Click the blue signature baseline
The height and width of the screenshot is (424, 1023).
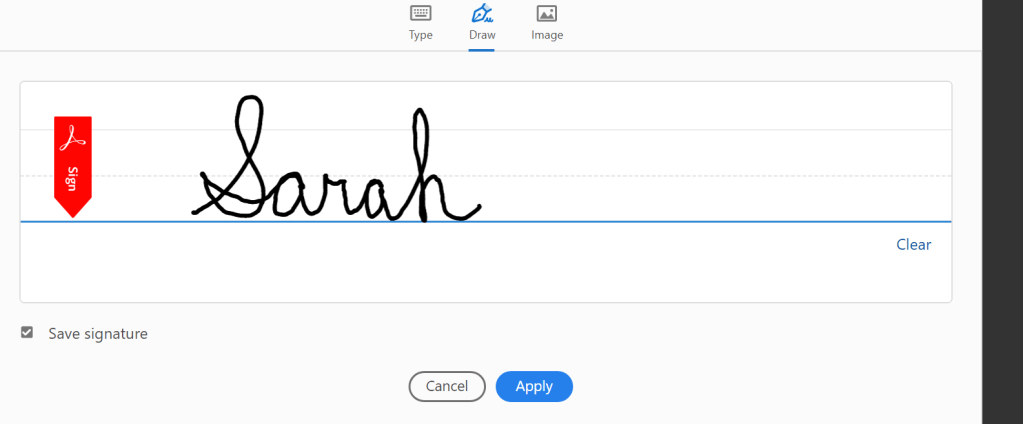[x=700, y=221]
